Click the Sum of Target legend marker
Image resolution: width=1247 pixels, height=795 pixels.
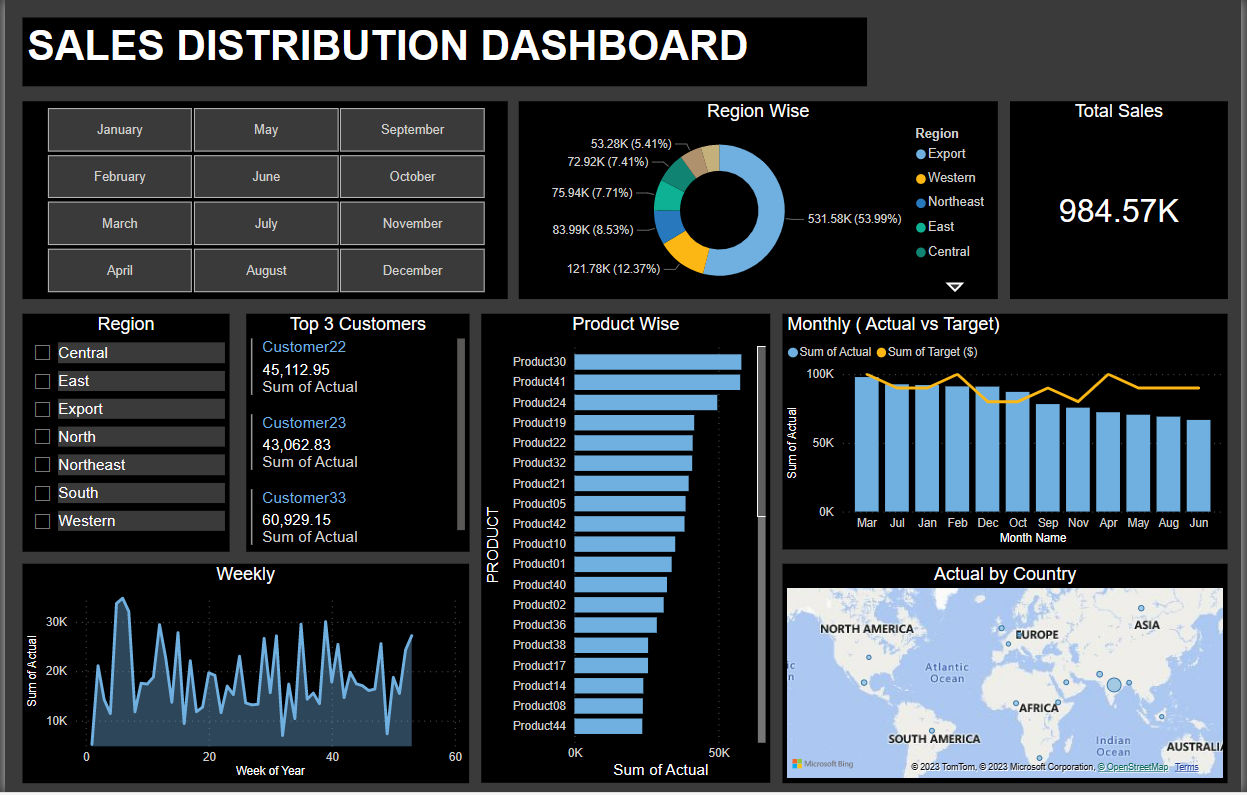(881, 352)
